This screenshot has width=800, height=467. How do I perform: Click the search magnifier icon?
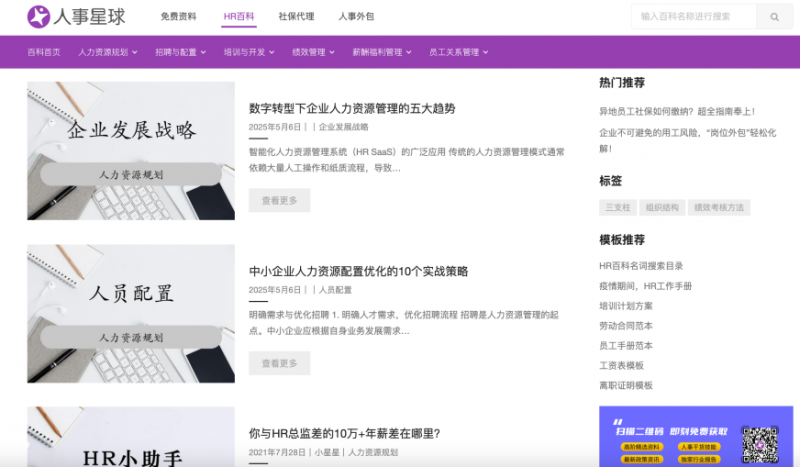pyautogui.click(x=774, y=17)
